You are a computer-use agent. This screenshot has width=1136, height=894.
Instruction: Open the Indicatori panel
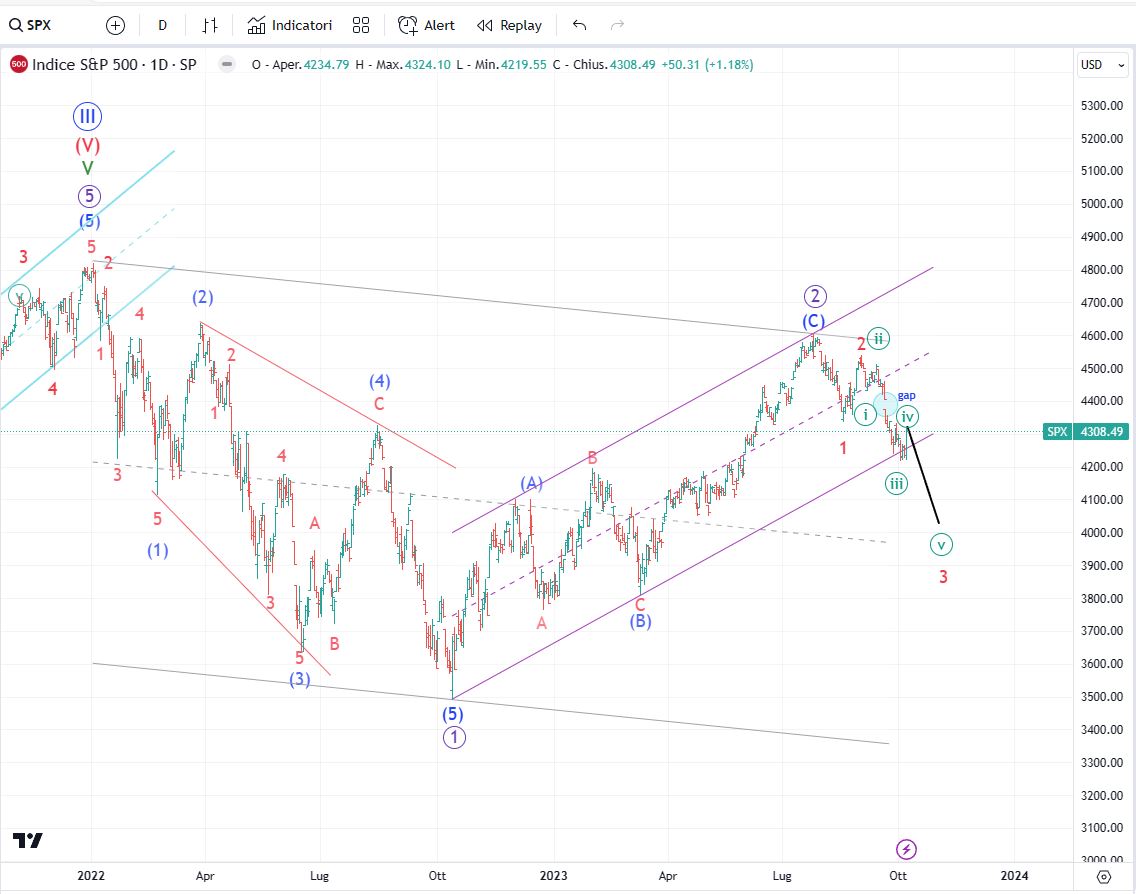[x=290, y=25]
